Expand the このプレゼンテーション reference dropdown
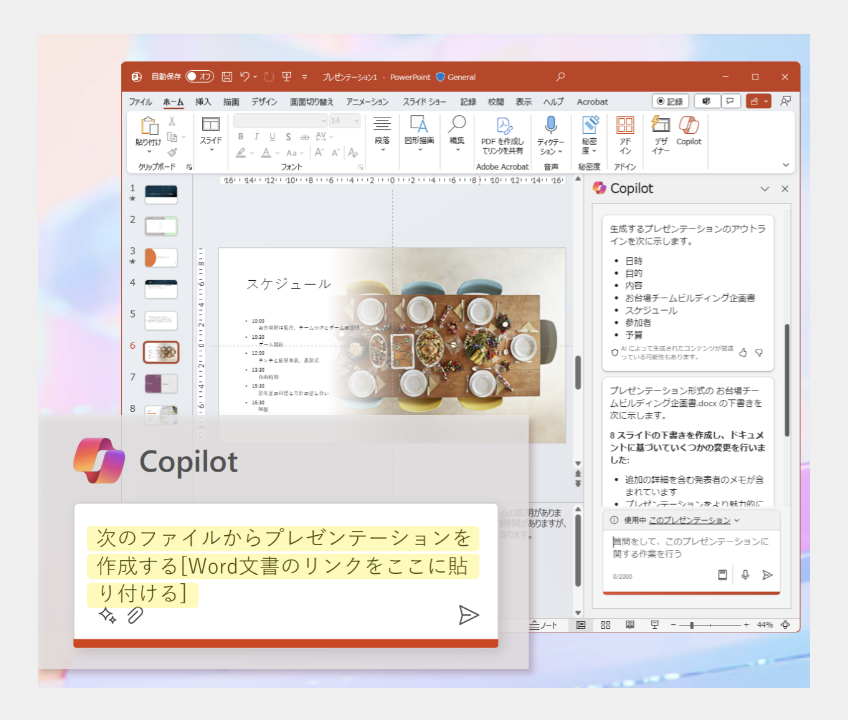Image resolution: width=848 pixels, height=720 pixels. coord(737,520)
